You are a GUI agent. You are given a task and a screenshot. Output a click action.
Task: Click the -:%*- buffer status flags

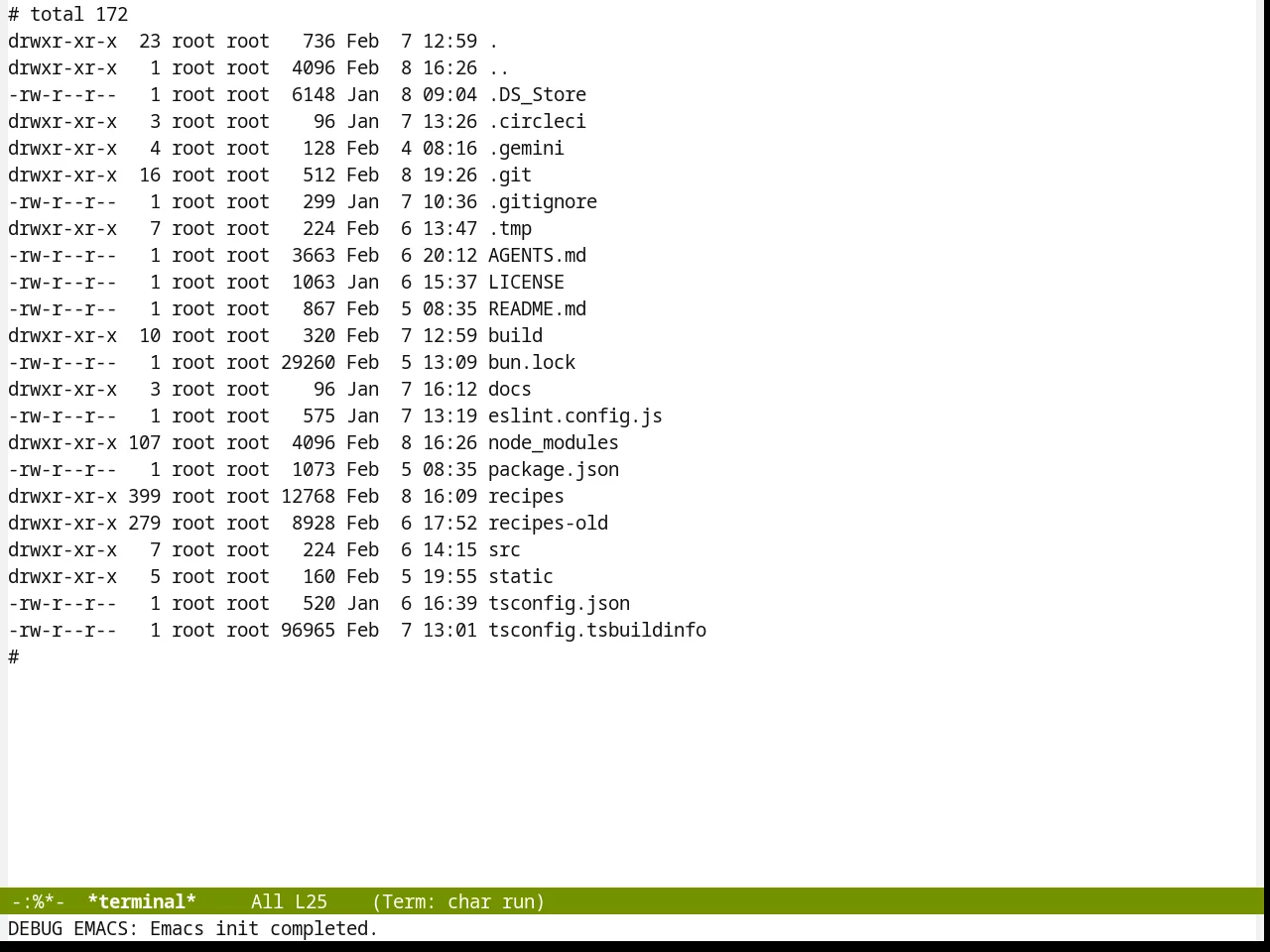tap(38, 901)
